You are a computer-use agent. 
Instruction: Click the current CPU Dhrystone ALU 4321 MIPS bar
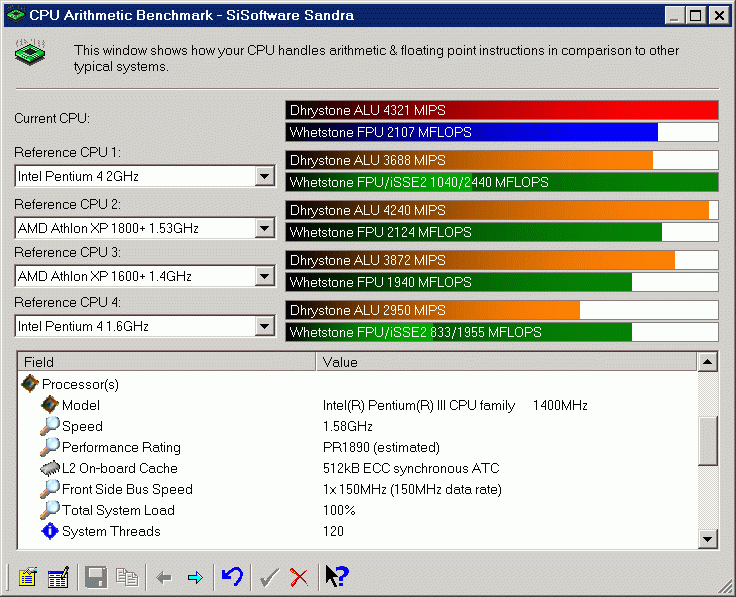[502, 110]
